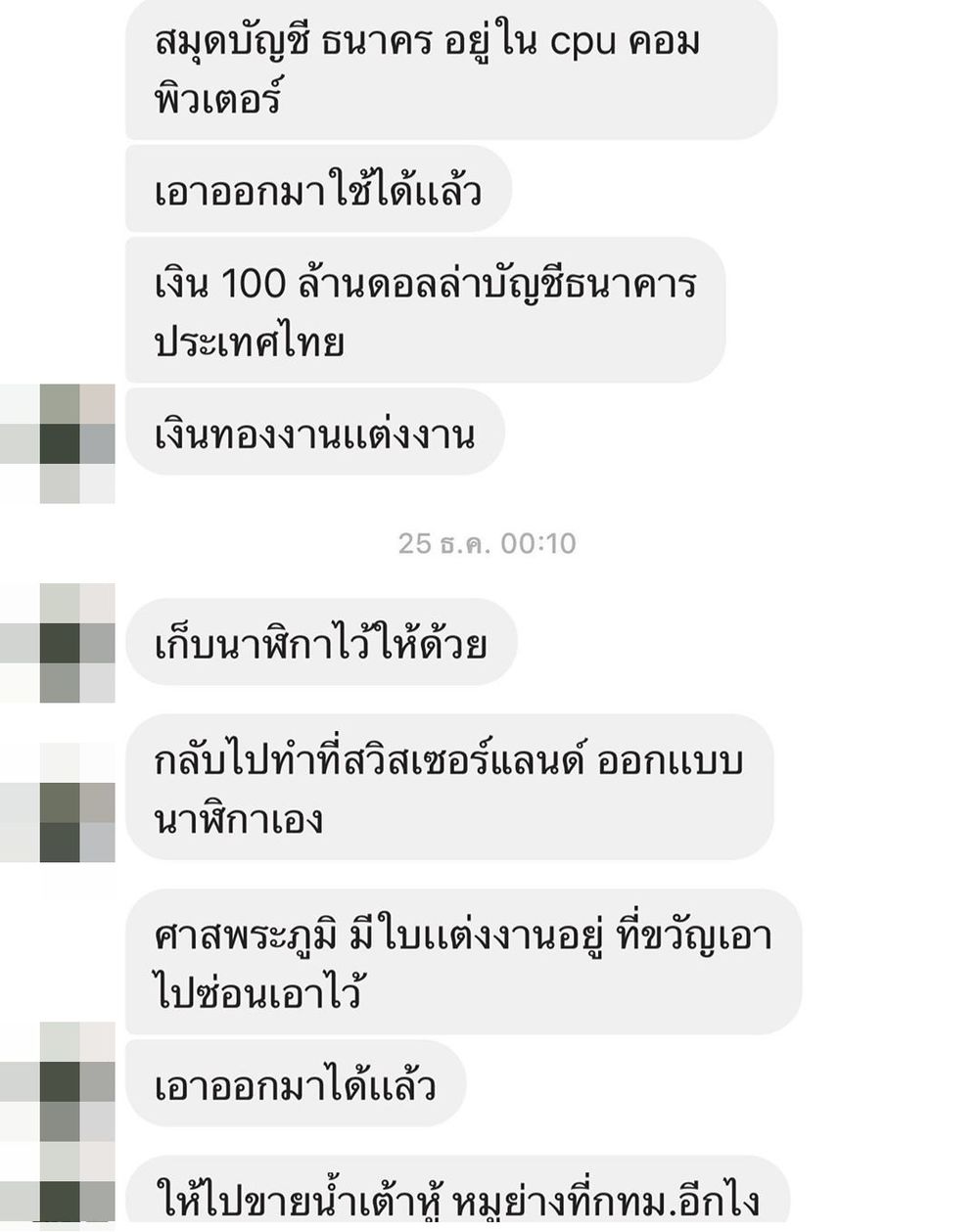979x1232 pixels.
Task: Tap the avatar next to เก็บนาฬิกาไว้ให้ด้วย
Action: [x=58, y=643]
